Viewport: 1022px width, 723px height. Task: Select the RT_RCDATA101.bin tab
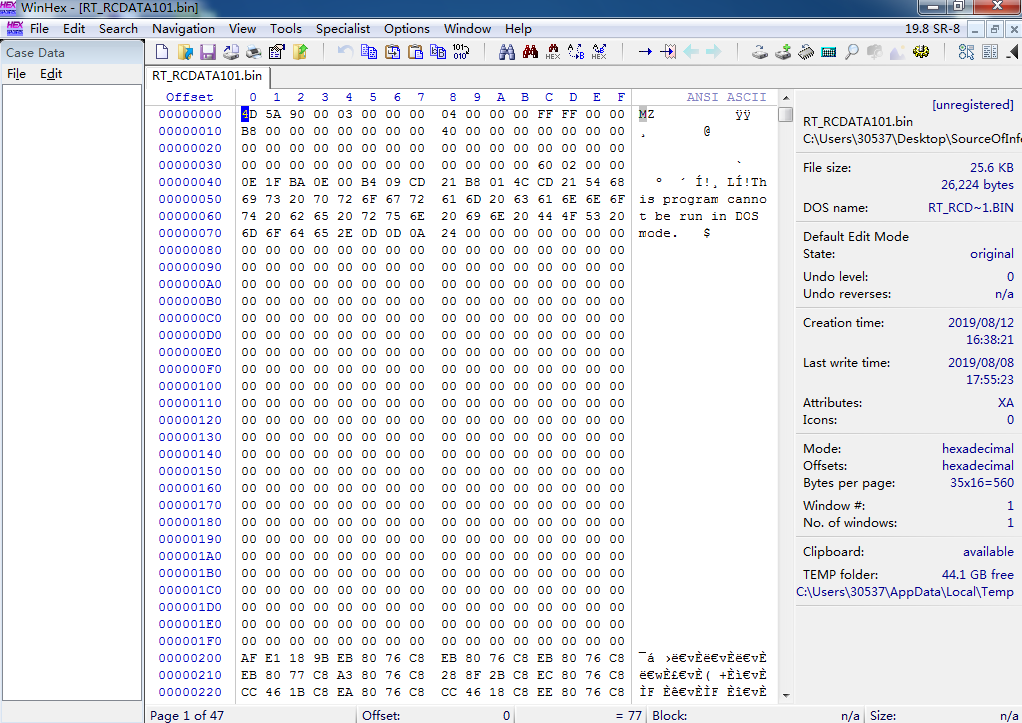pyautogui.click(x=207, y=76)
